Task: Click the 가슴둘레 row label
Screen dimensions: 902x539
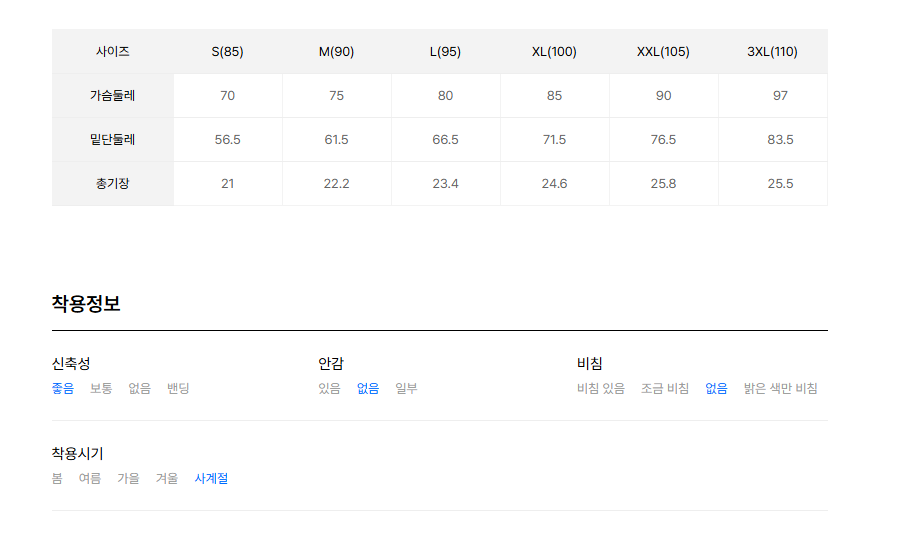Action: coord(113,95)
